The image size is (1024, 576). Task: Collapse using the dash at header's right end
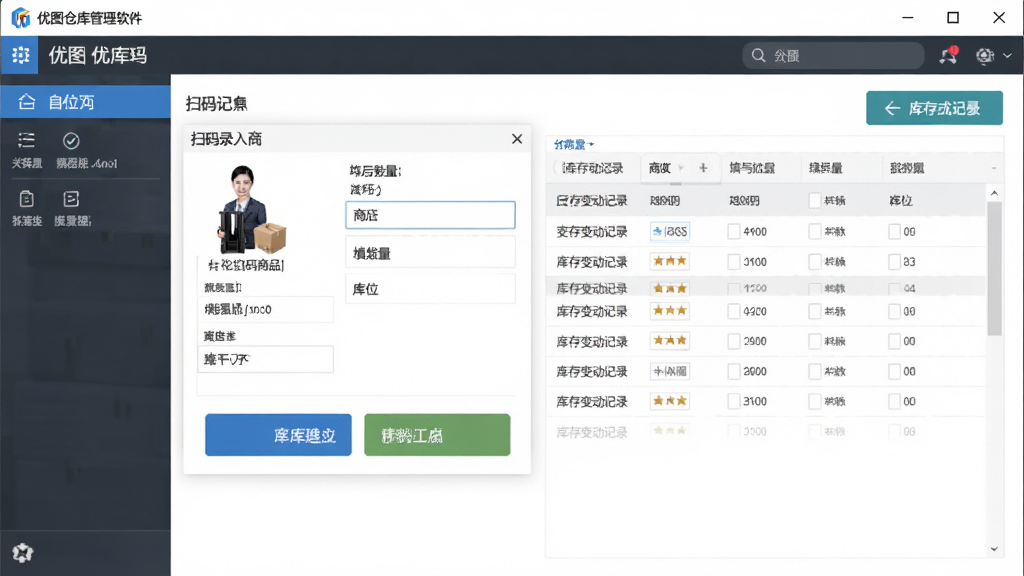click(994, 168)
